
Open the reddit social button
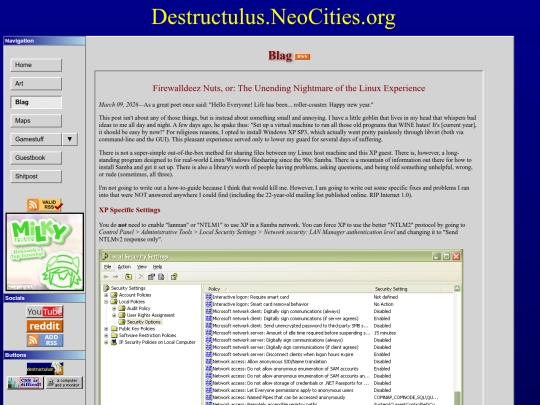(45, 326)
